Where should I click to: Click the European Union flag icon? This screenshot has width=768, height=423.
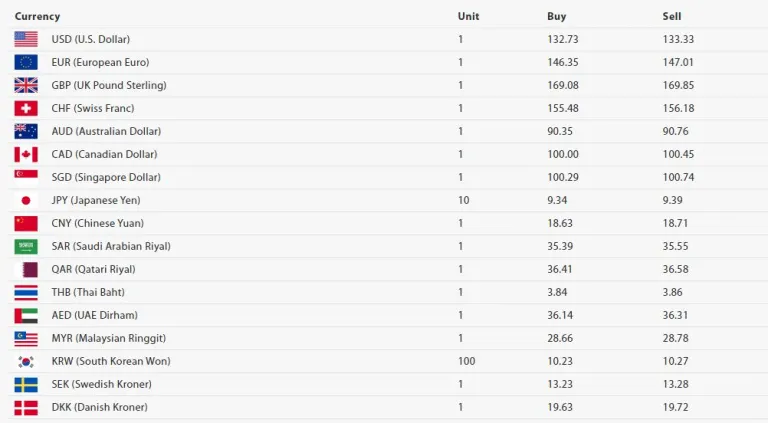coord(26,62)
